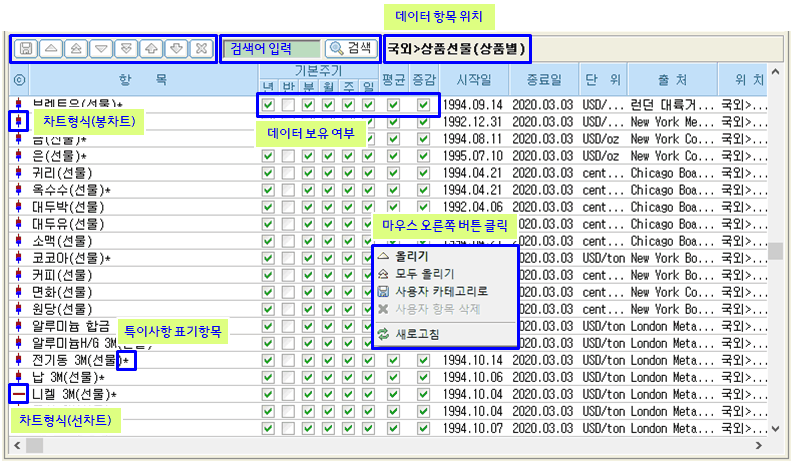This screenshot has width=793, height=464.
Task: Click the 종료일 column header
Action: pos(544,80)
